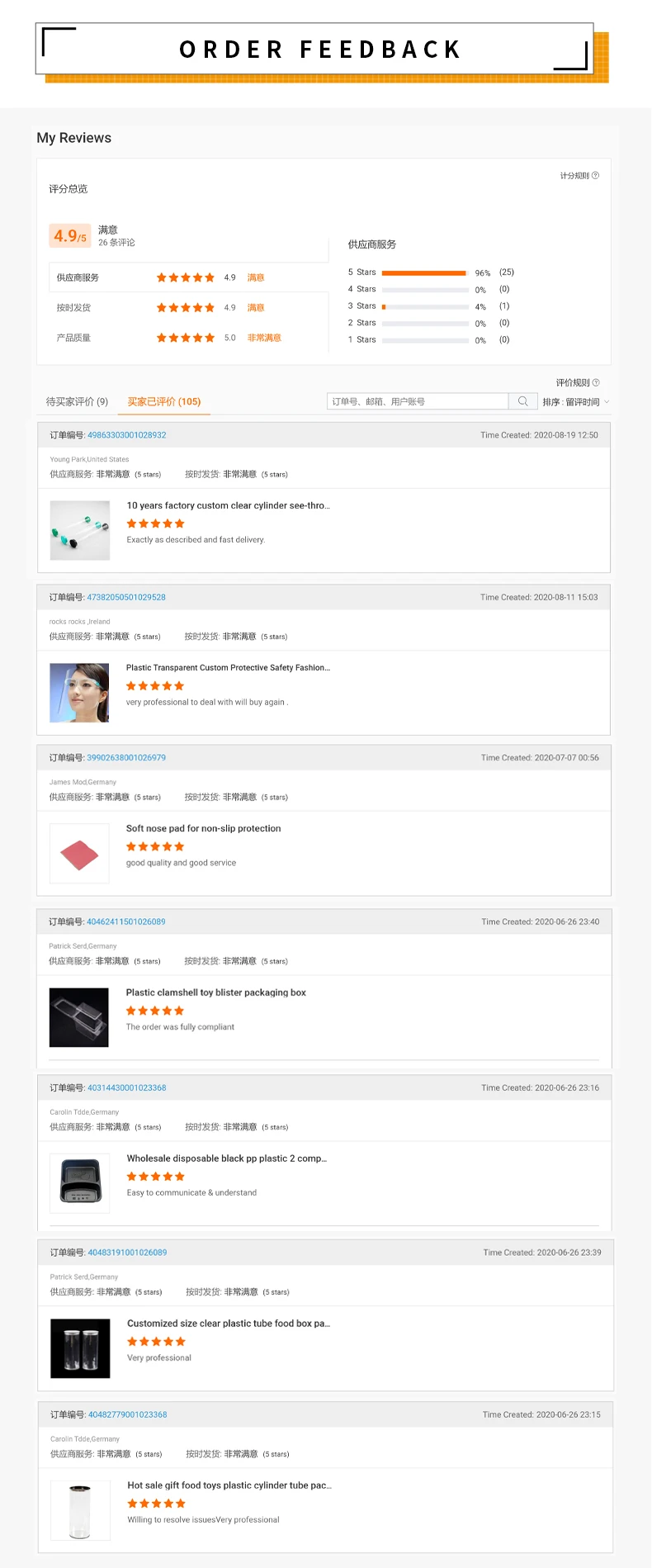Click the Soft nose pad review's stars
Image resolution: width=652 pixels, height=1568 pixels.
coord(155,846)
